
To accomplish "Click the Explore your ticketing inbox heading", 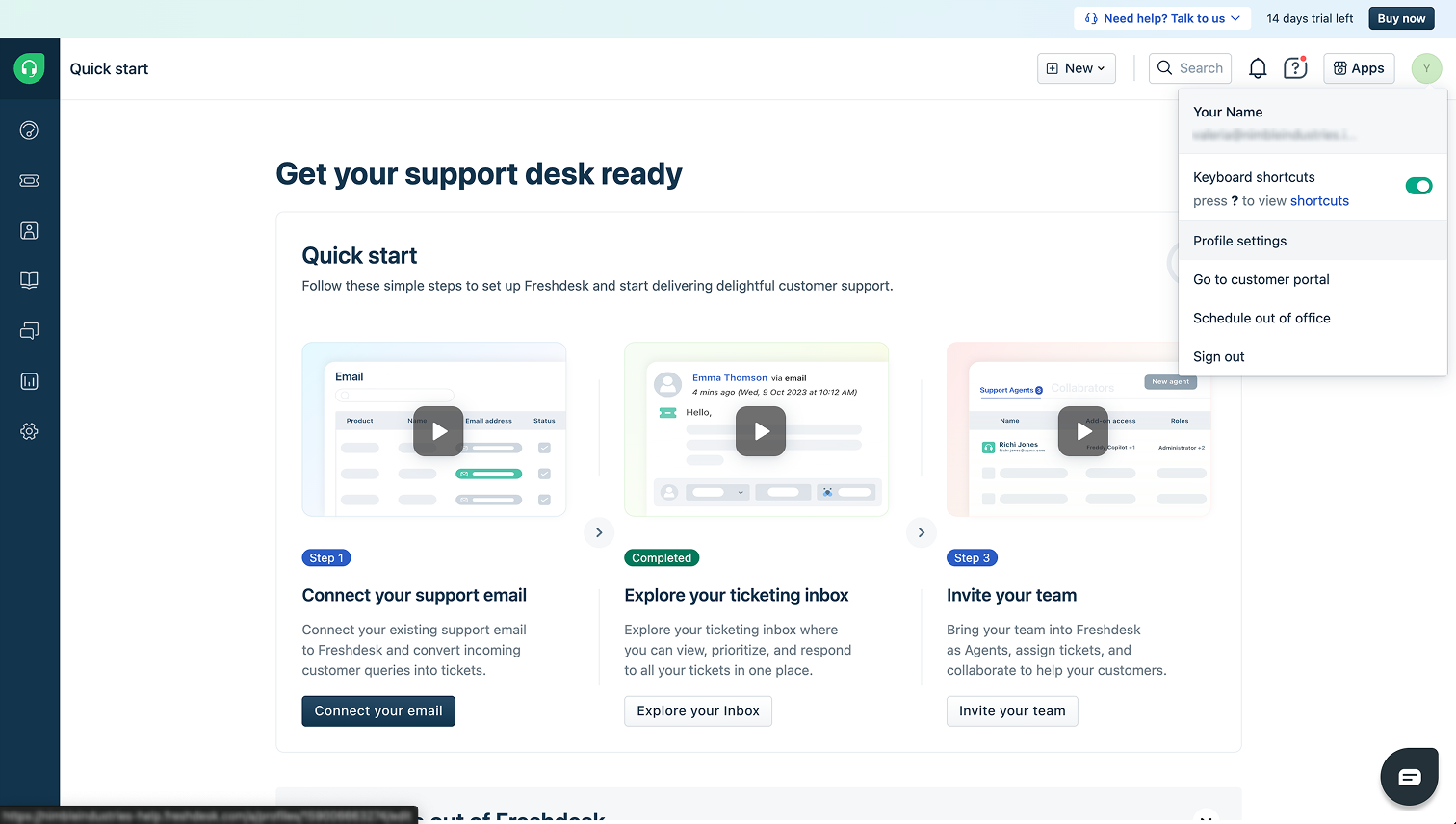I will pyautogui.click(x=737, y=595).
